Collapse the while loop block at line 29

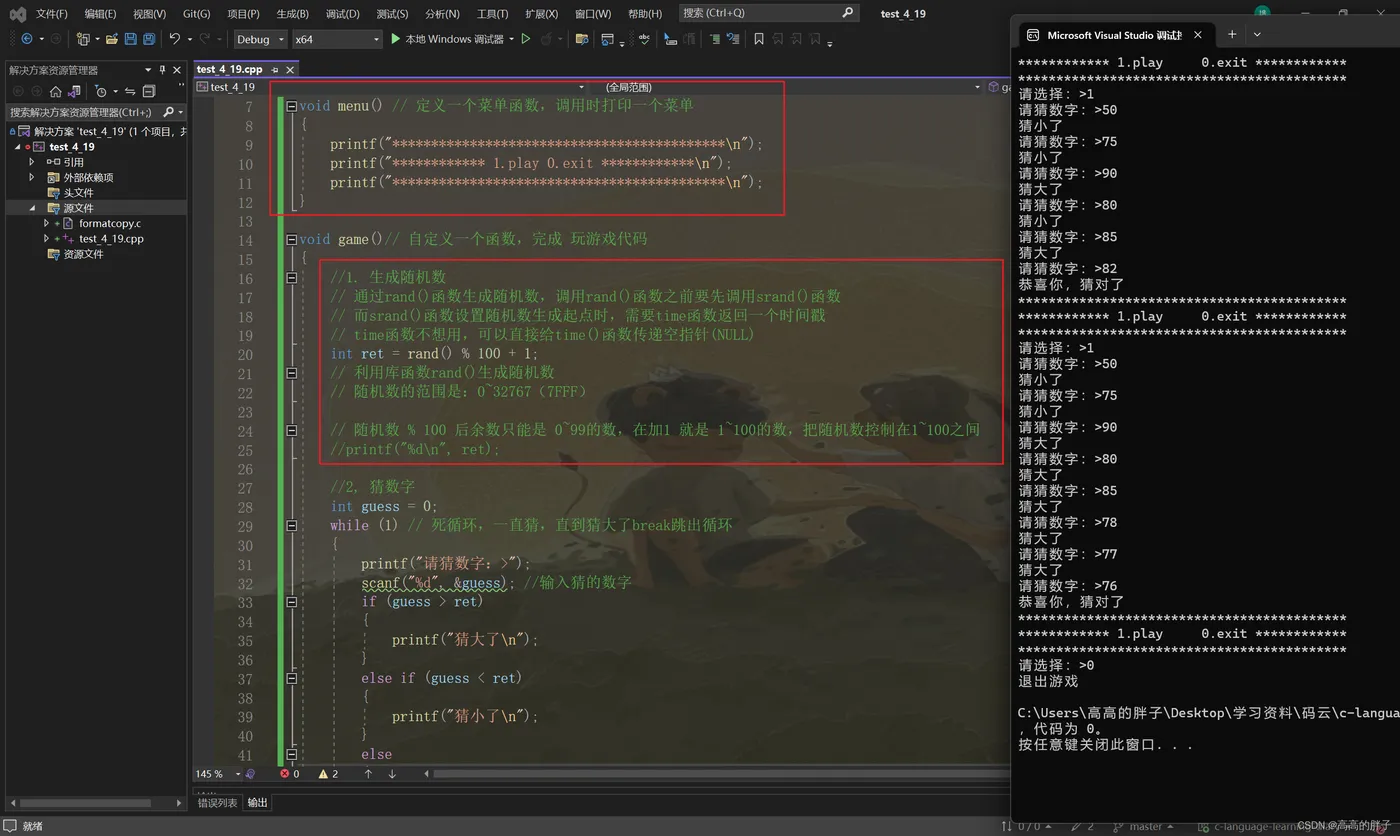coord(291,525)
